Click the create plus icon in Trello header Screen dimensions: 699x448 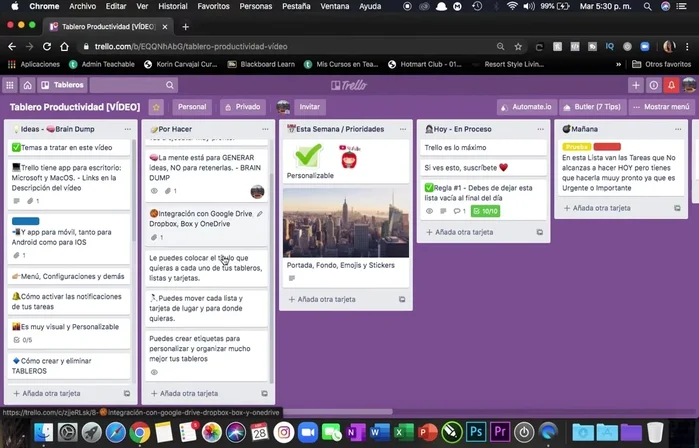(x=636, y=85)
